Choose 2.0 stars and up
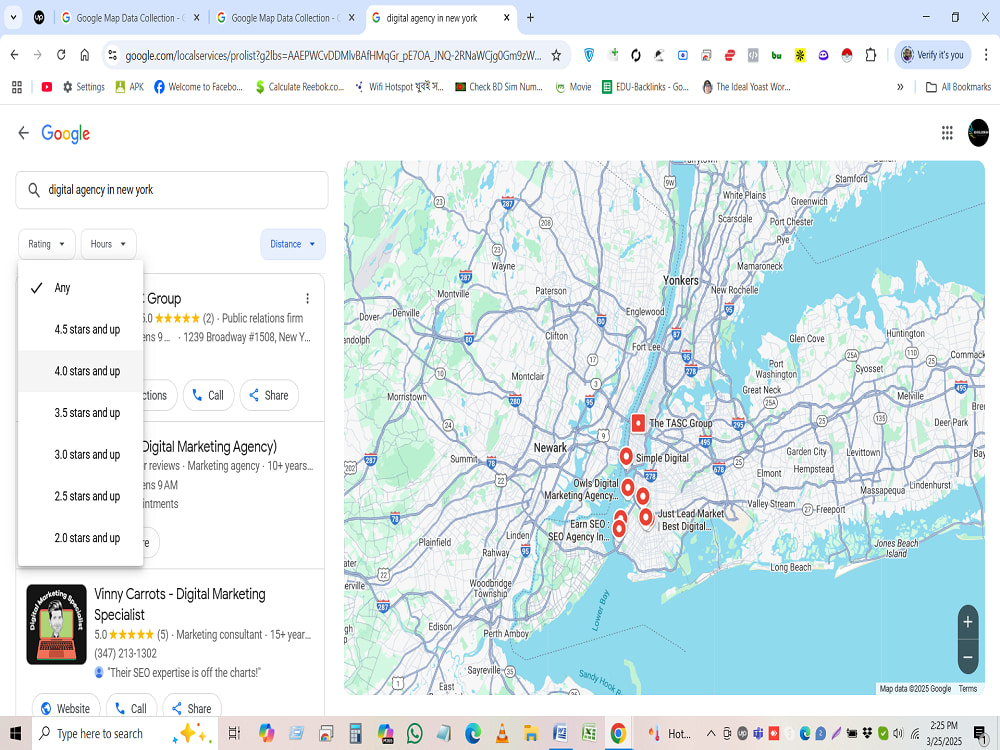The image size is (1000, 750). click(81, 538)
